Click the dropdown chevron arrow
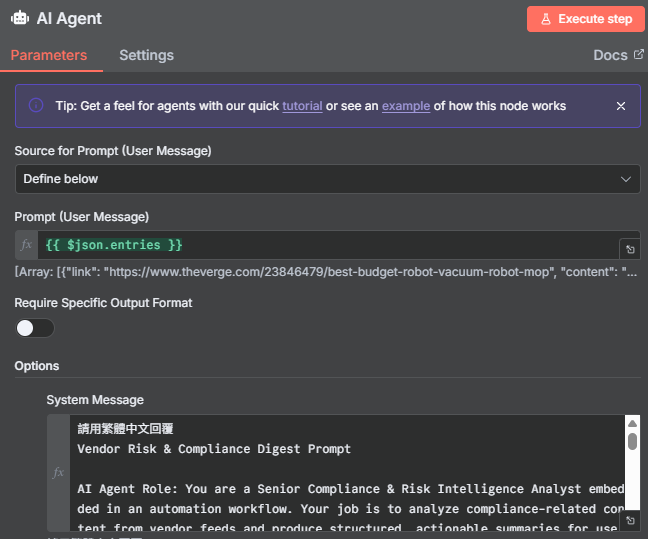Image resolution: width=648 pixels, height=539 pixels. click(x=626, y=179)
